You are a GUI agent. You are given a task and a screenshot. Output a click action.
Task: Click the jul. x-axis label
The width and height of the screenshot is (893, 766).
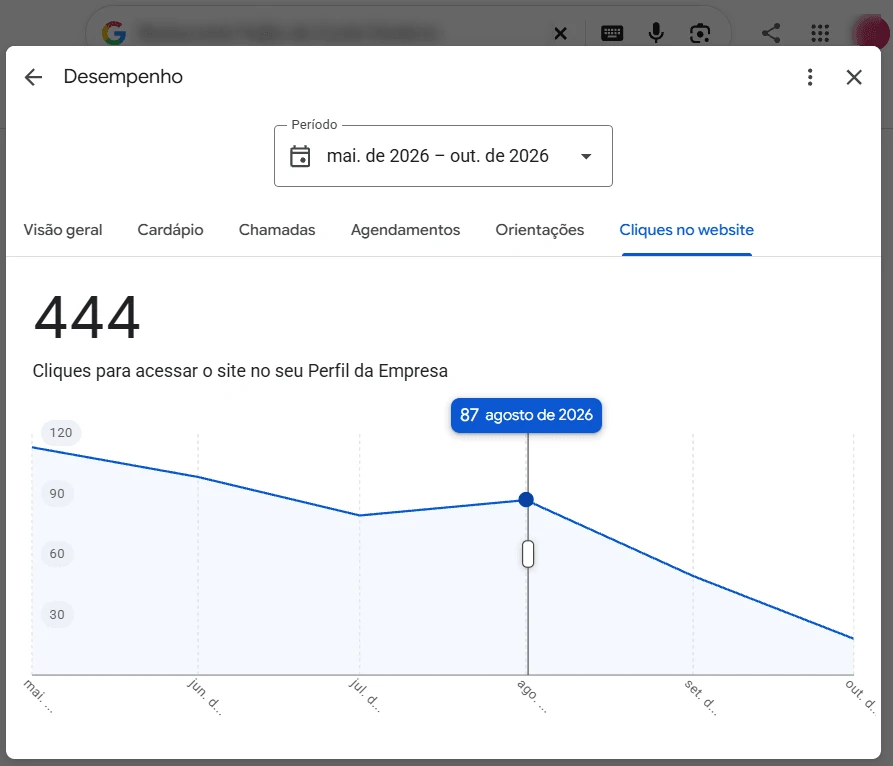click(364, 695)
